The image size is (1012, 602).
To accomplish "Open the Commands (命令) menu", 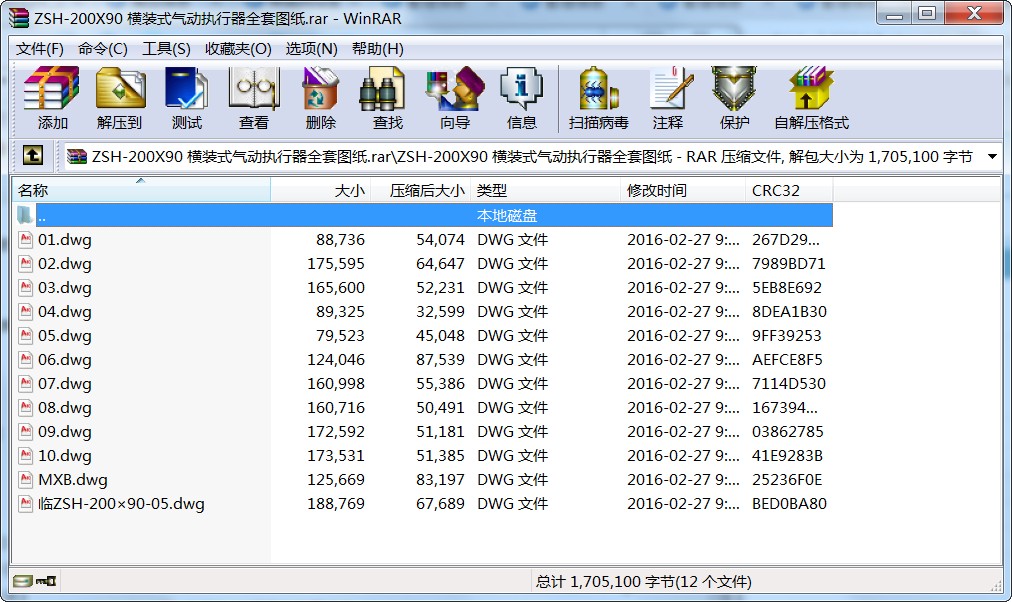I will 103,49.
